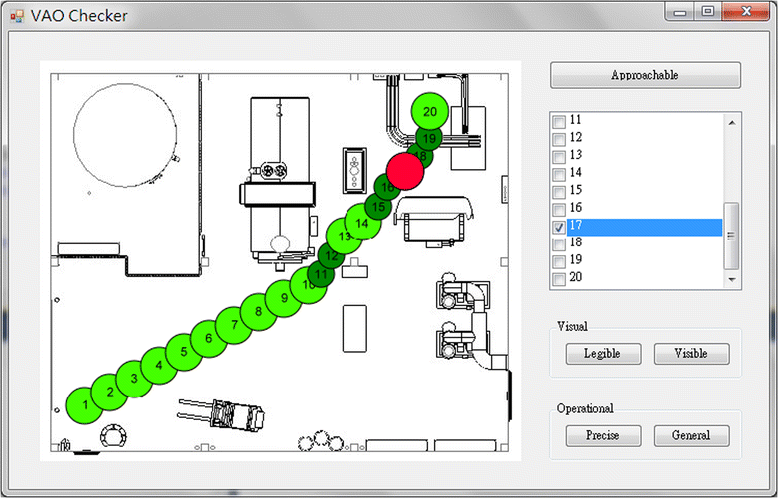Click the VAO Checker title bar icon

point(17,16)
